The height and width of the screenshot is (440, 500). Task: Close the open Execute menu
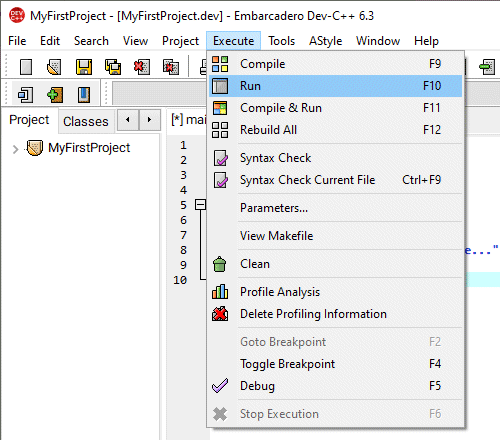(233, 41)
